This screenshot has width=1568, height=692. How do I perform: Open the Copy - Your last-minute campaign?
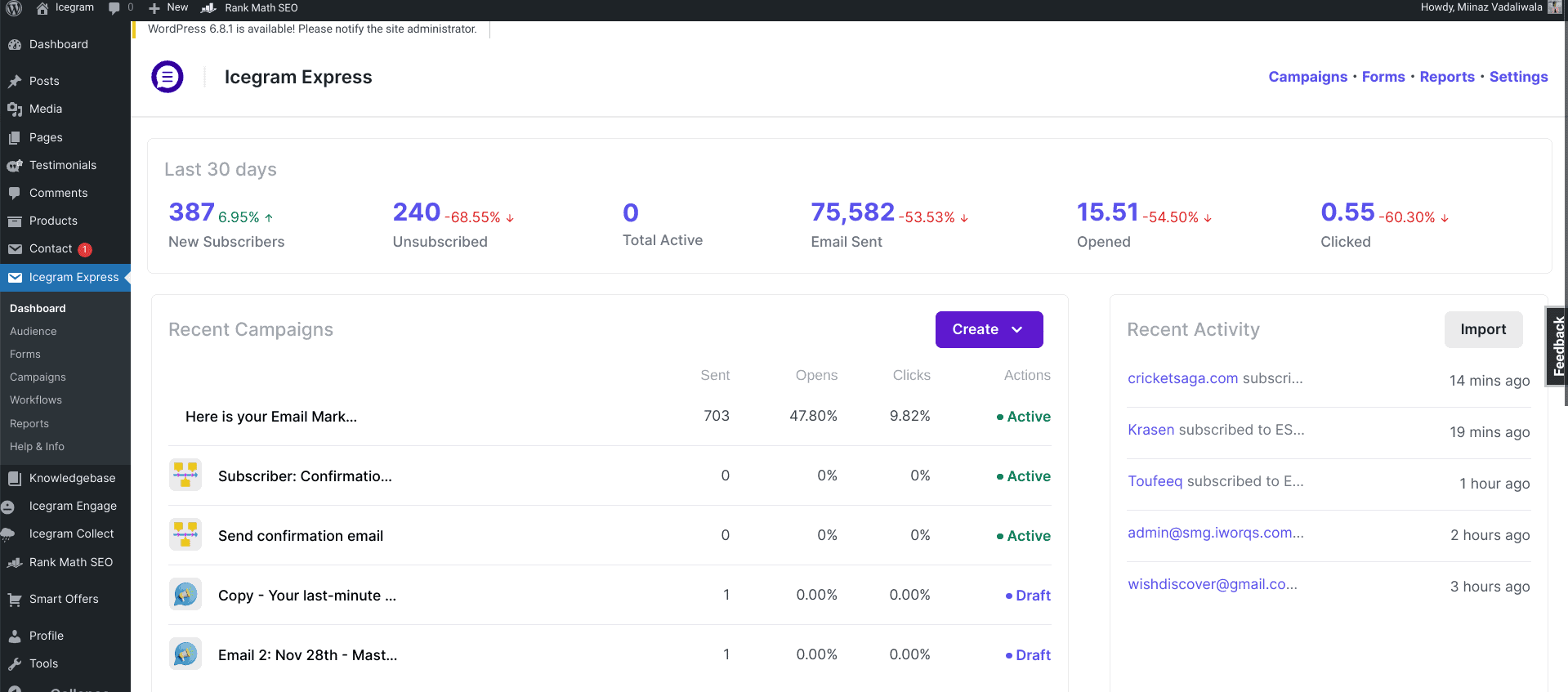click(307, 596)
